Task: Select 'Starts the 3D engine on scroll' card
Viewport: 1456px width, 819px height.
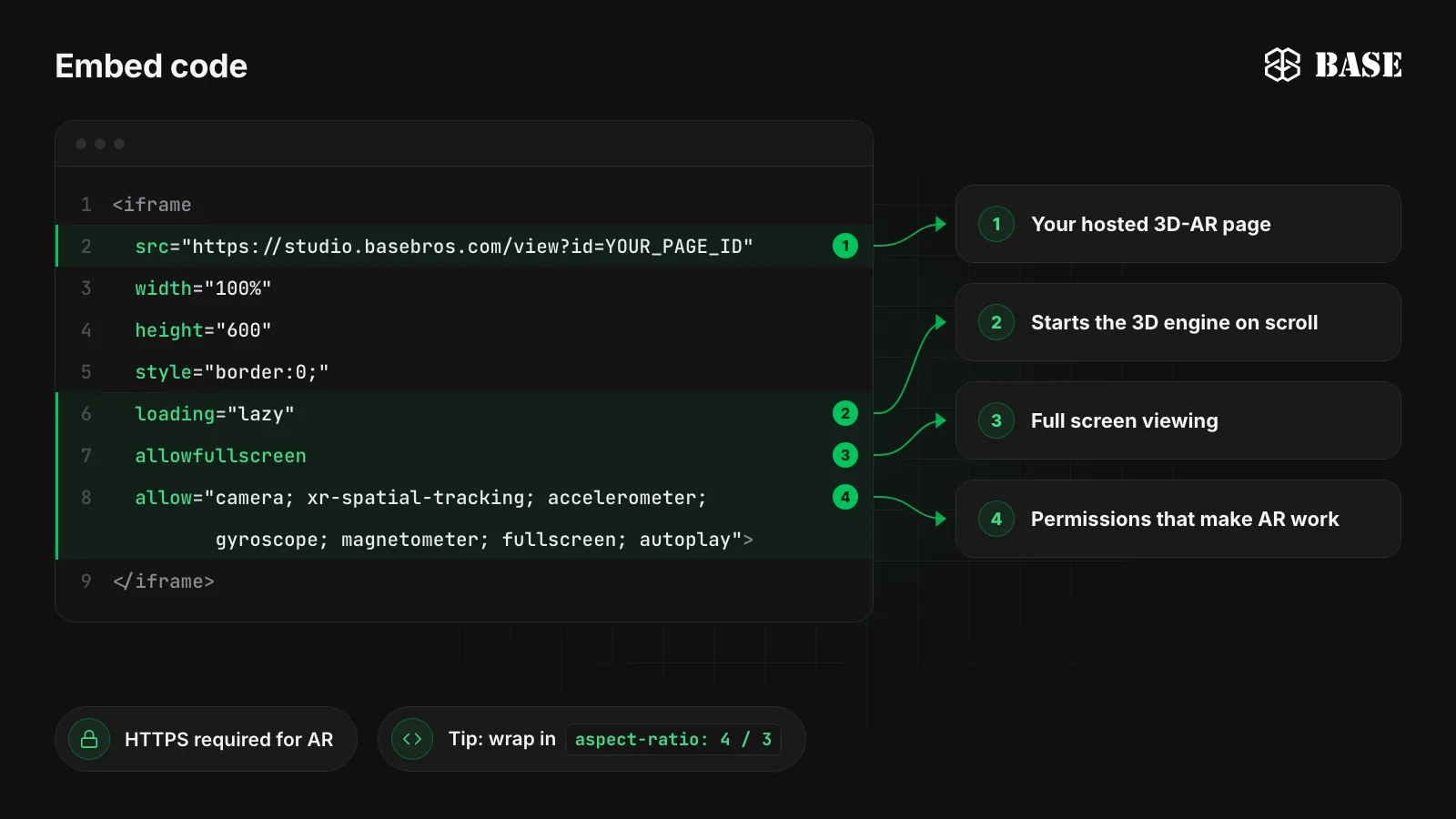Action: pos(1178,322)
